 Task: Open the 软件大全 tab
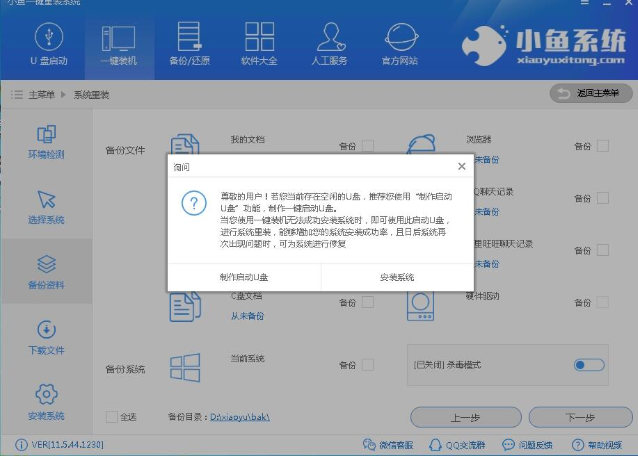pos(259,45)
